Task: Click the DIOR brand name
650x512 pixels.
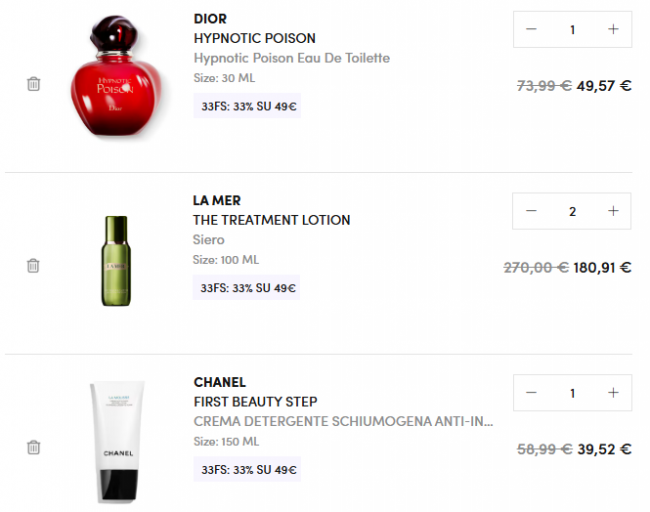Action: [210, 19]
